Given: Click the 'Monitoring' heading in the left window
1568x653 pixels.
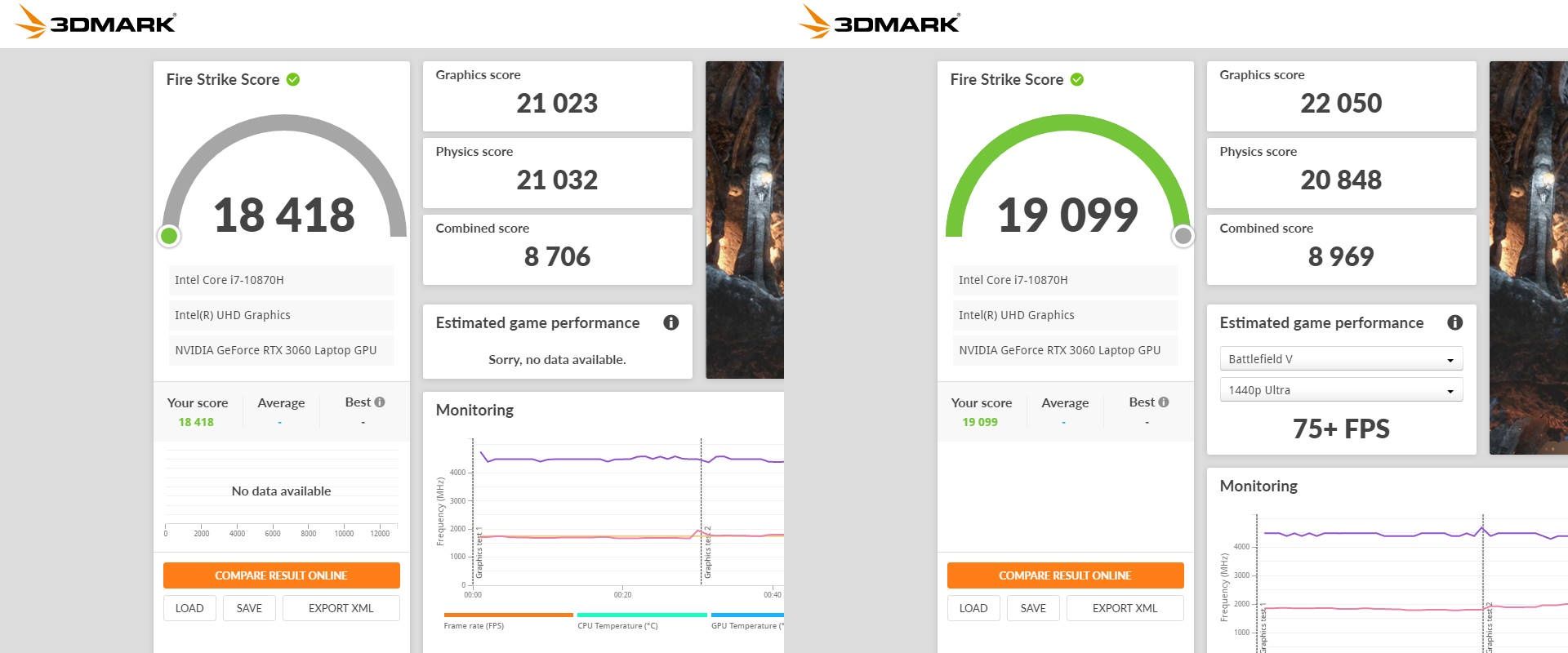Looking at the screenshot, I should point(474,410).
